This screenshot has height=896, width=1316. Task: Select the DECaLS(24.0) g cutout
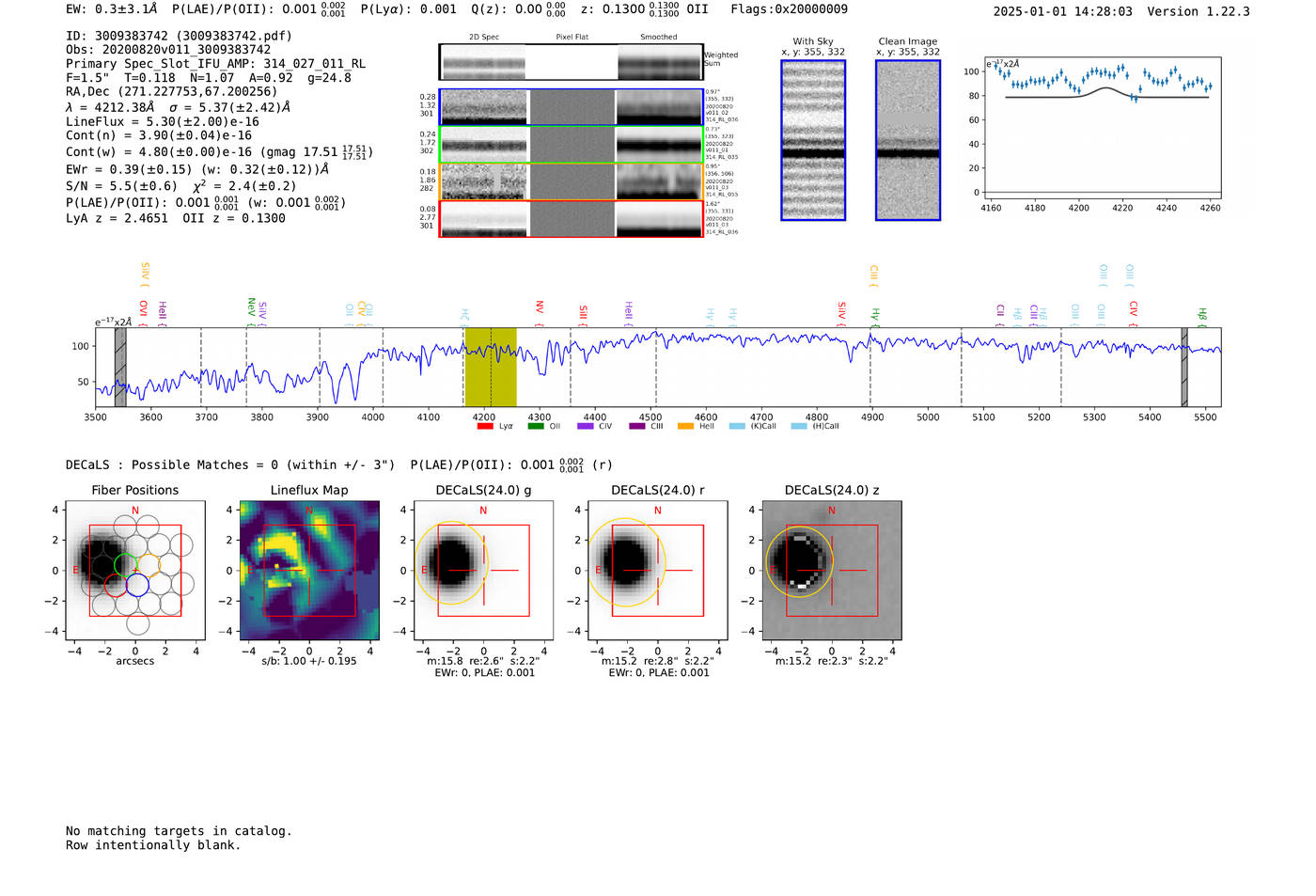pos(484,571)
